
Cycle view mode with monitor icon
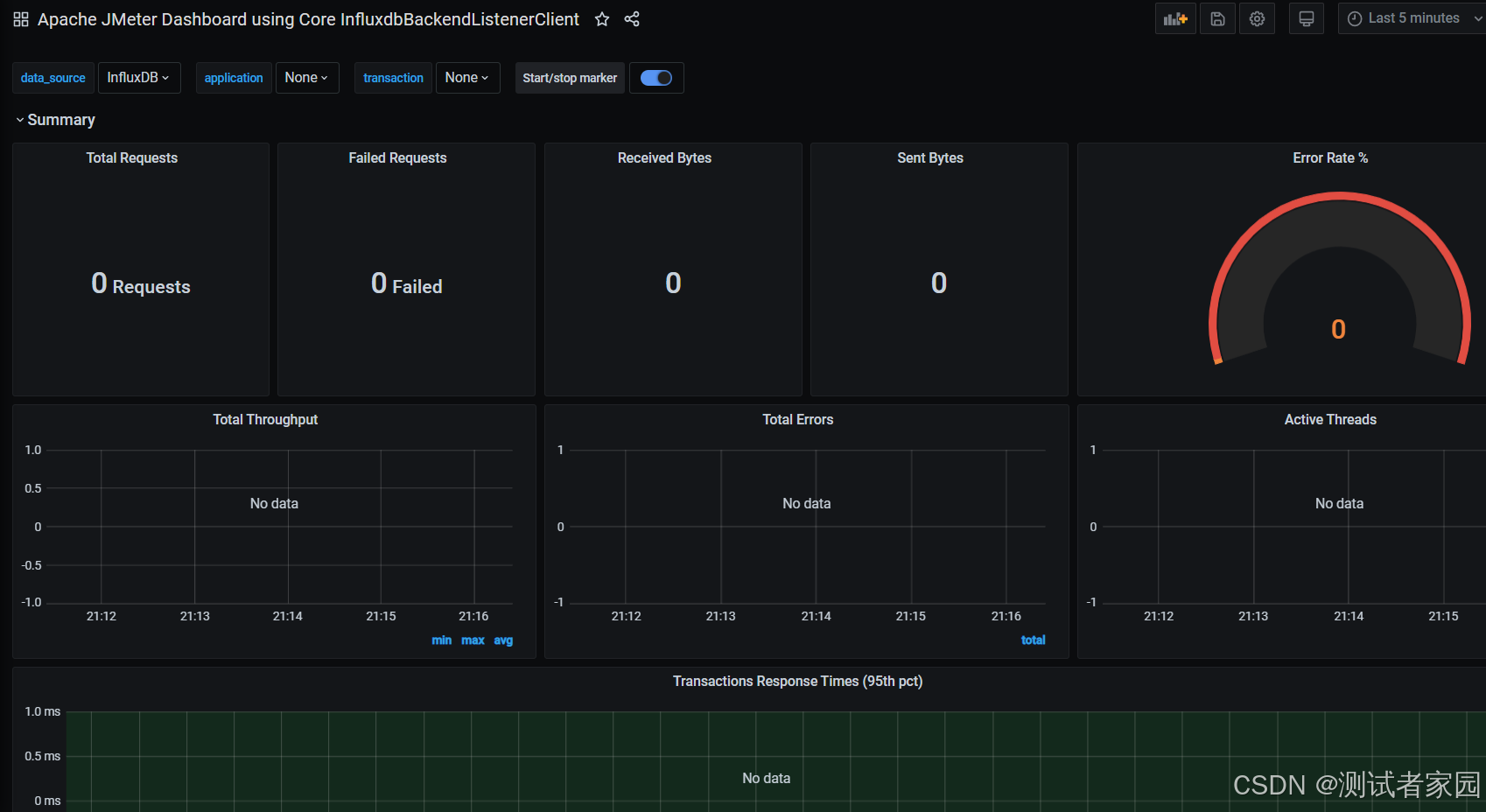click(x=1307, y=18)
